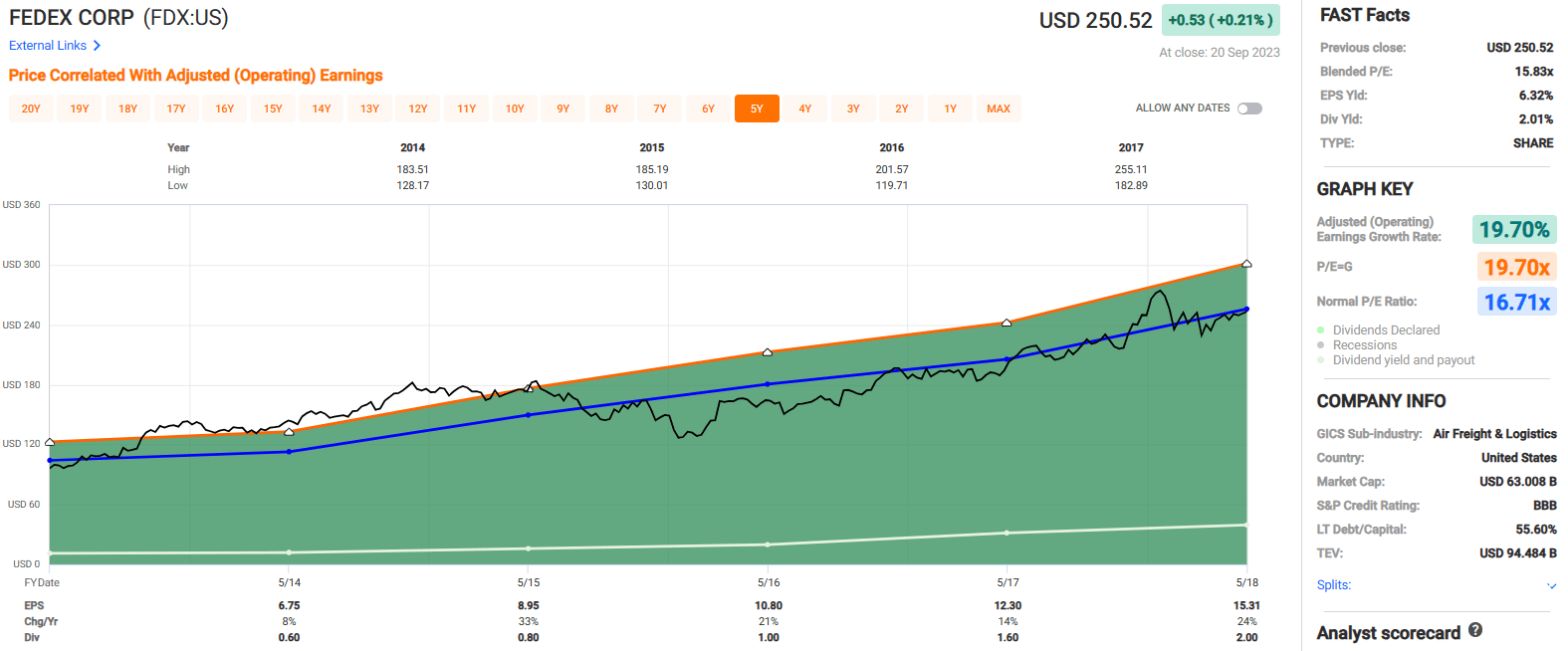
Task: Select the 4Y time range
Action: coord(805,108)
